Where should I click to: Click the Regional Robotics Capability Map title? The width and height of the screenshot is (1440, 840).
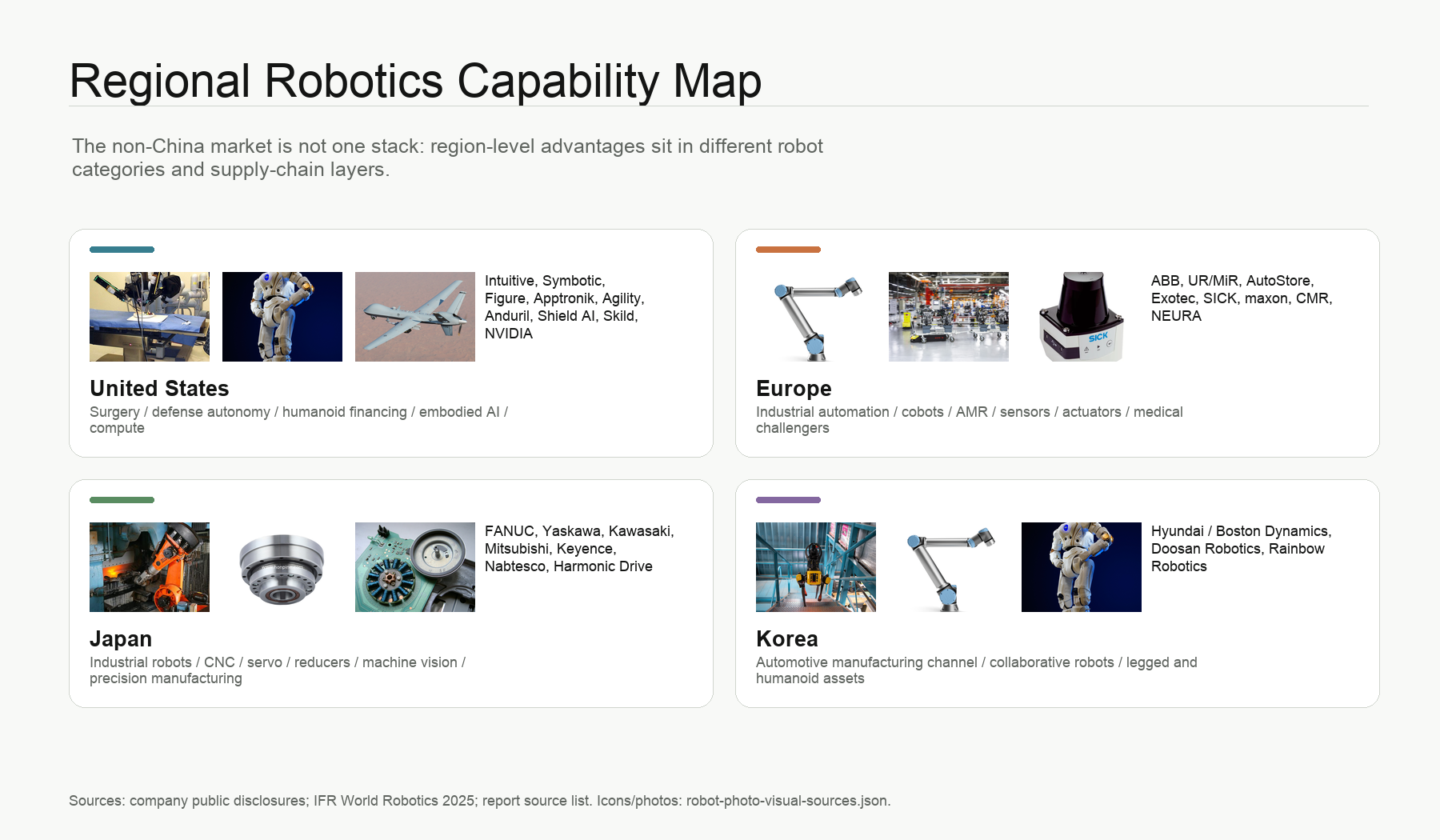coord(415,82)
